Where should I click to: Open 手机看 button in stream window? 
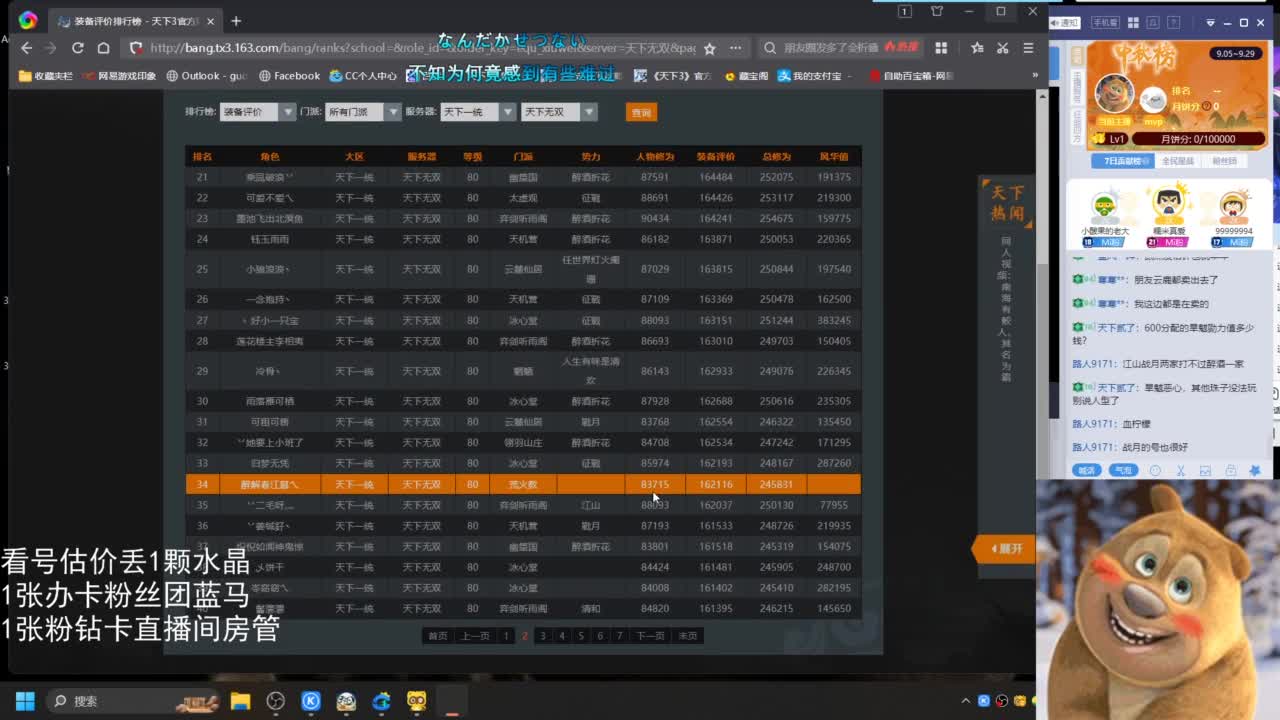(x=1105, y=22)
